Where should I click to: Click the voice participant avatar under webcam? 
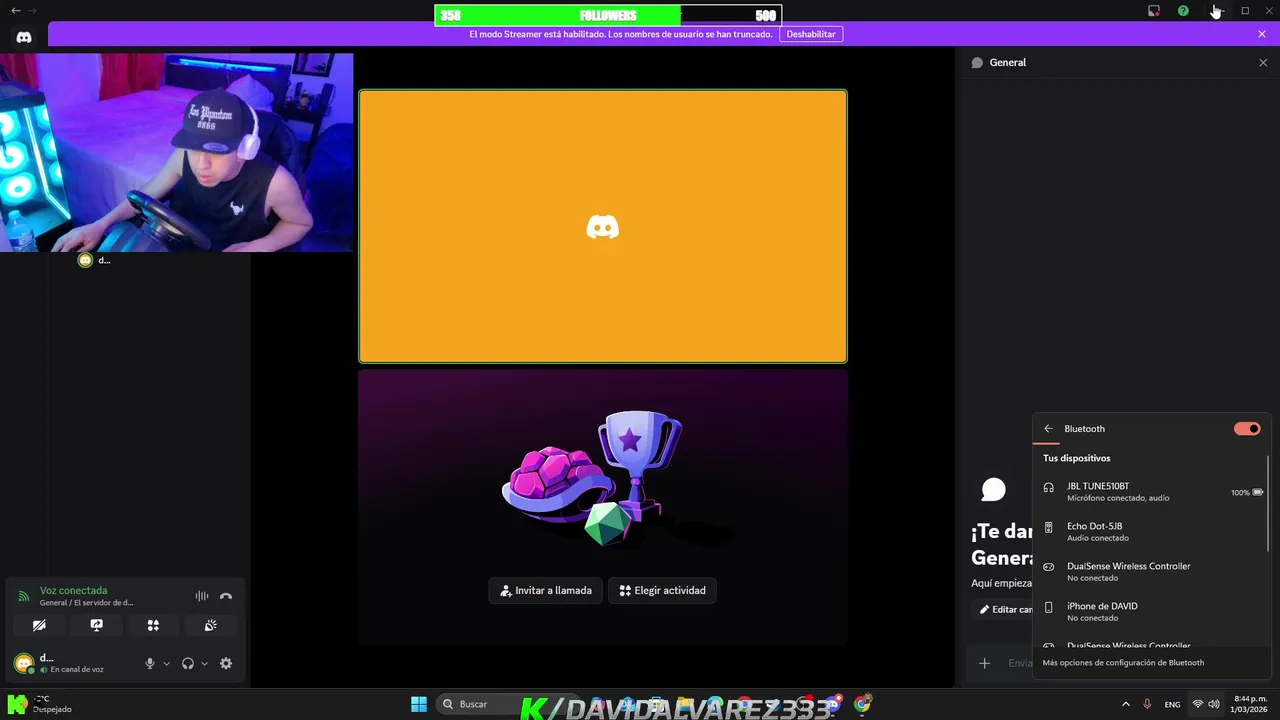click(x=85, y=260)
